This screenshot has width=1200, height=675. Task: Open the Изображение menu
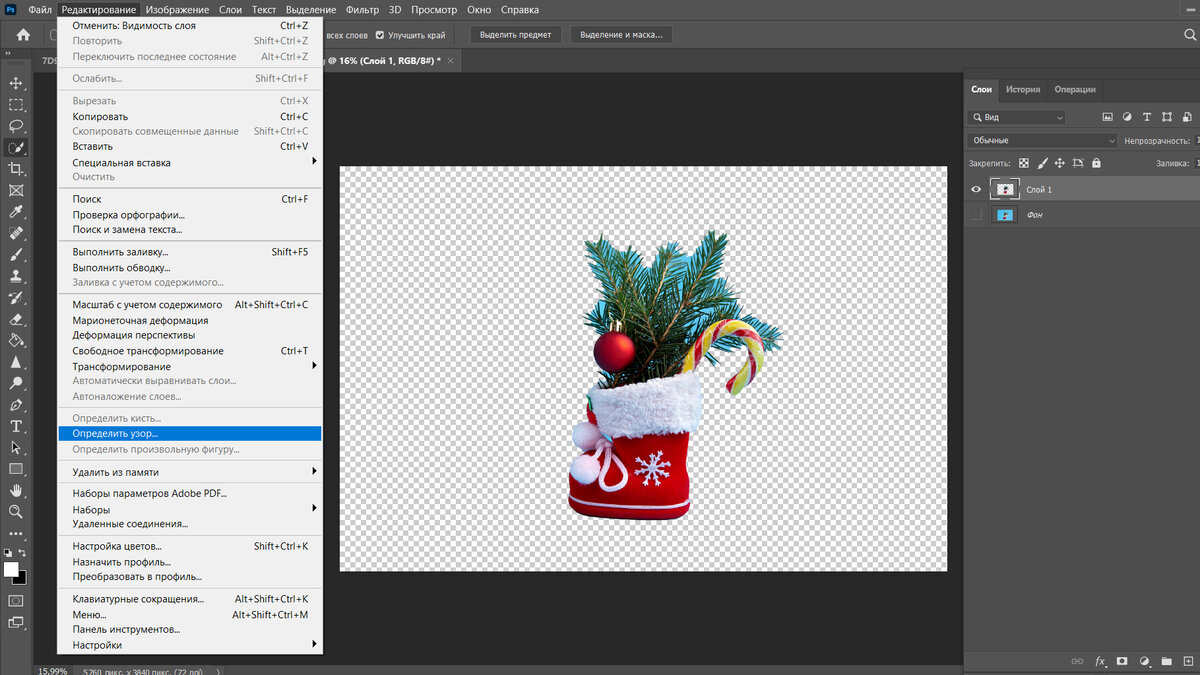(177, 10)
